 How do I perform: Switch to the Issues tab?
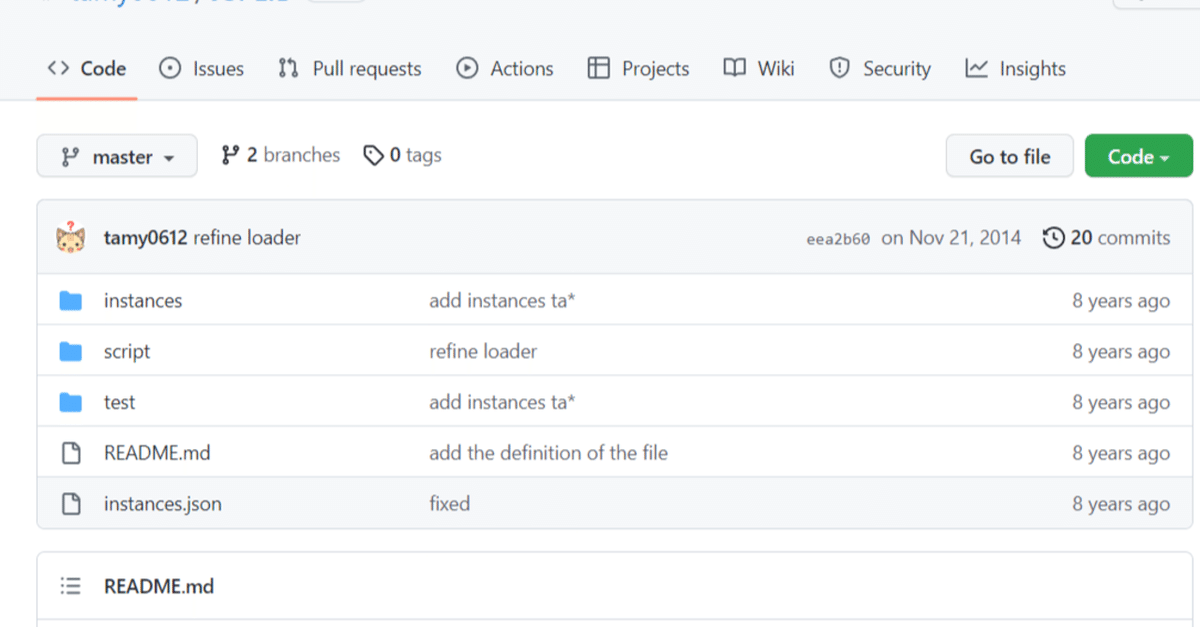tap(202, 69)
